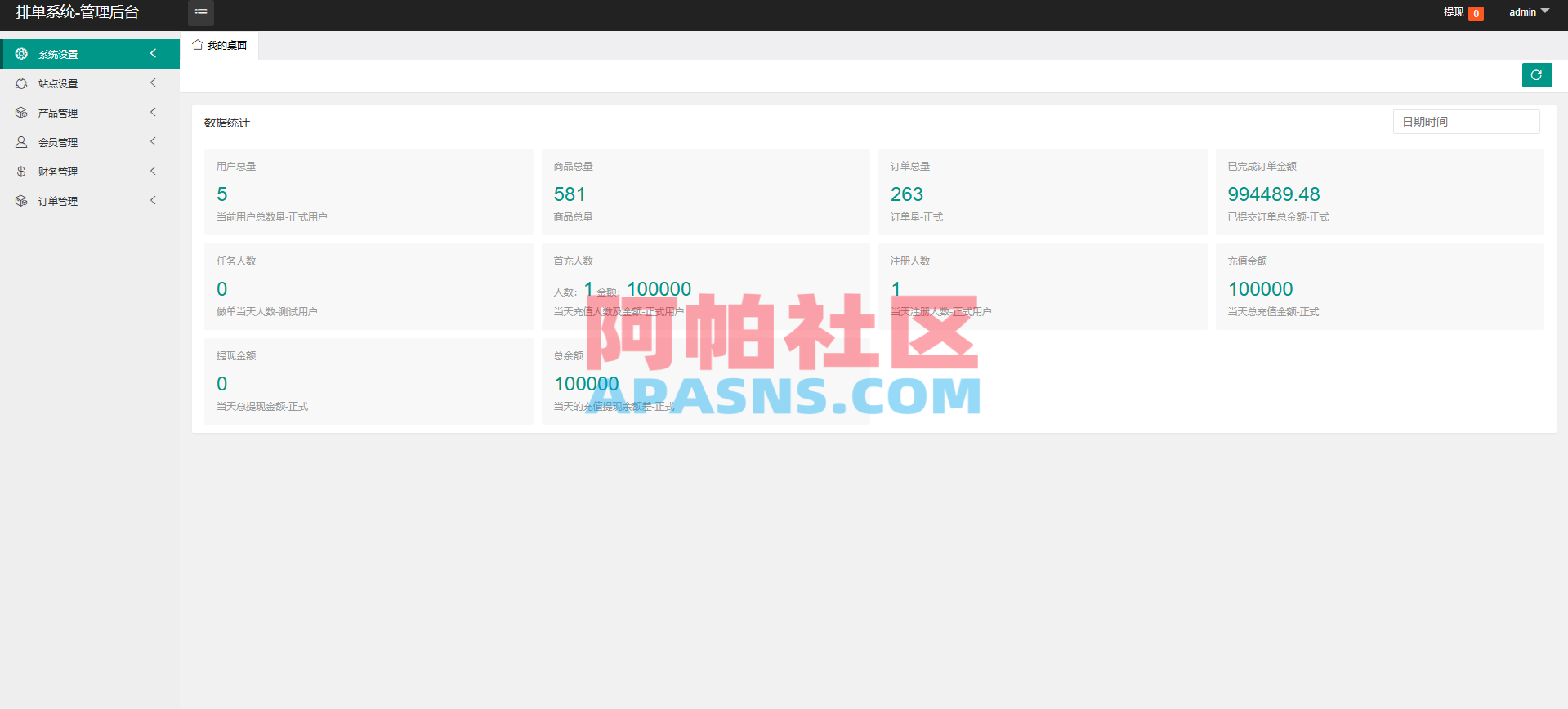Viewport: 1568px width, 709px height.
Task: Click the 日期时间 date input field
Action: [1466, 122]
